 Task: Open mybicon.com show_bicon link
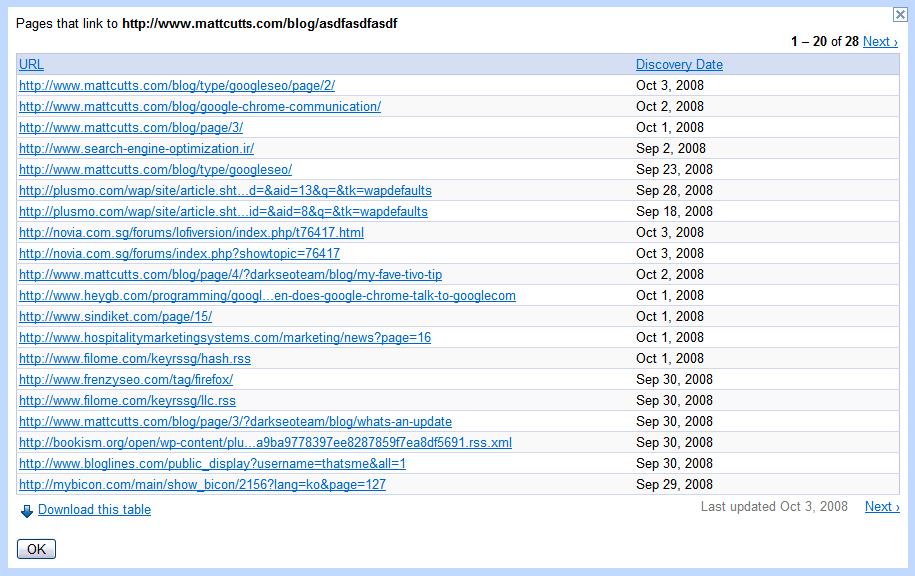(202, 485)
